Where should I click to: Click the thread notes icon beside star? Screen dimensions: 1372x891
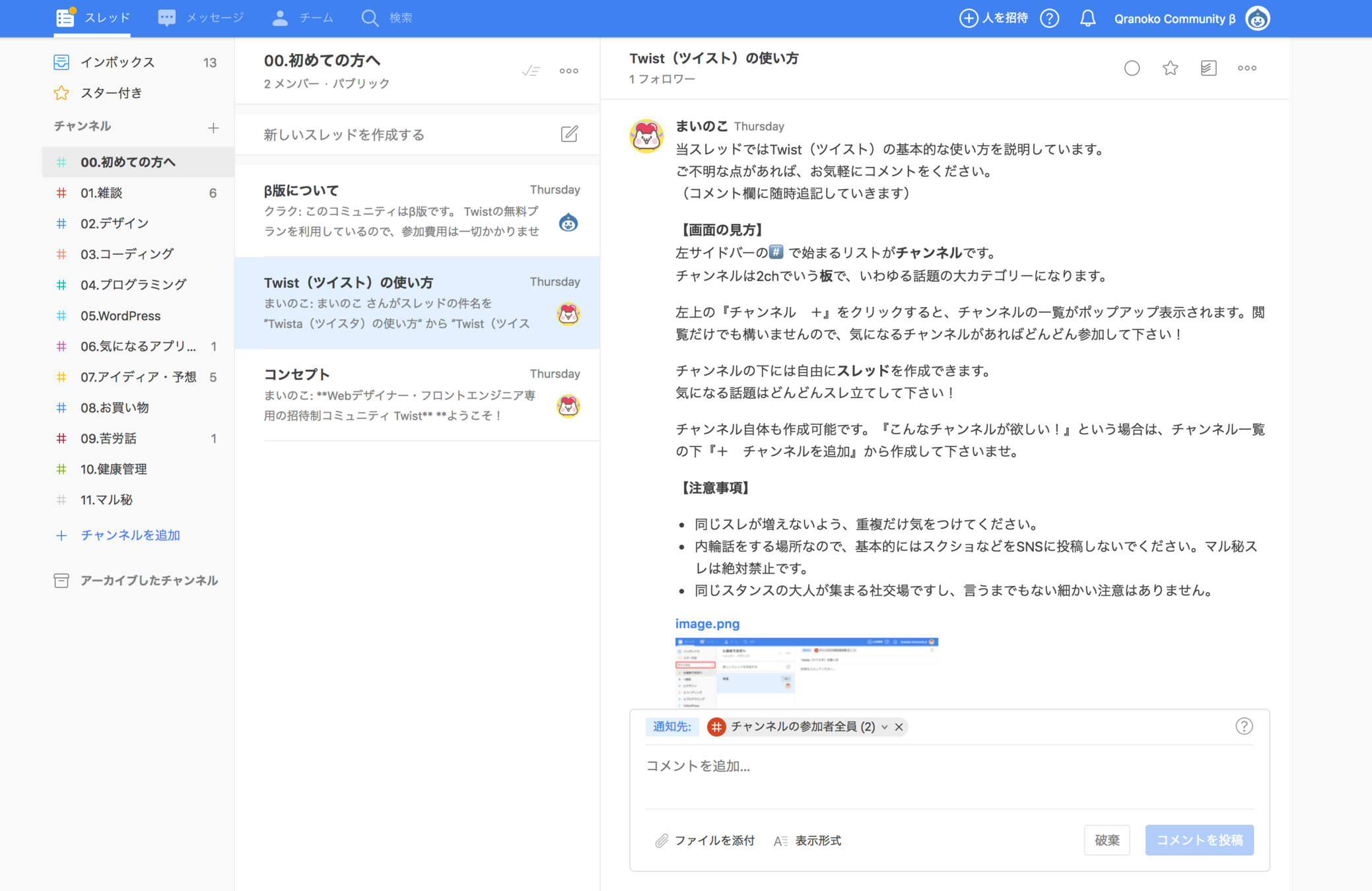pos(1208,68)
